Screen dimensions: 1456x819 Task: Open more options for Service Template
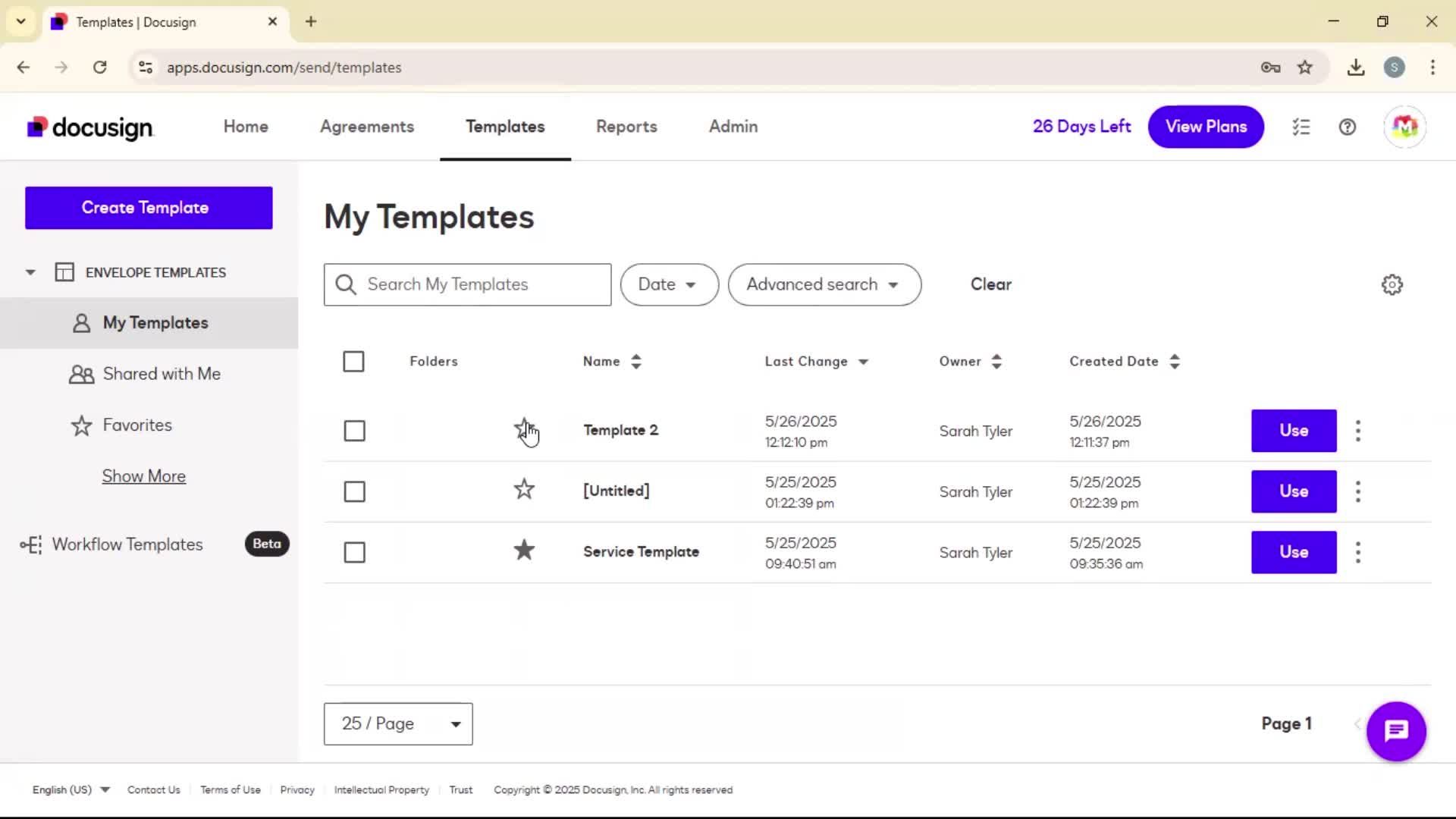tap(1358, 552)
